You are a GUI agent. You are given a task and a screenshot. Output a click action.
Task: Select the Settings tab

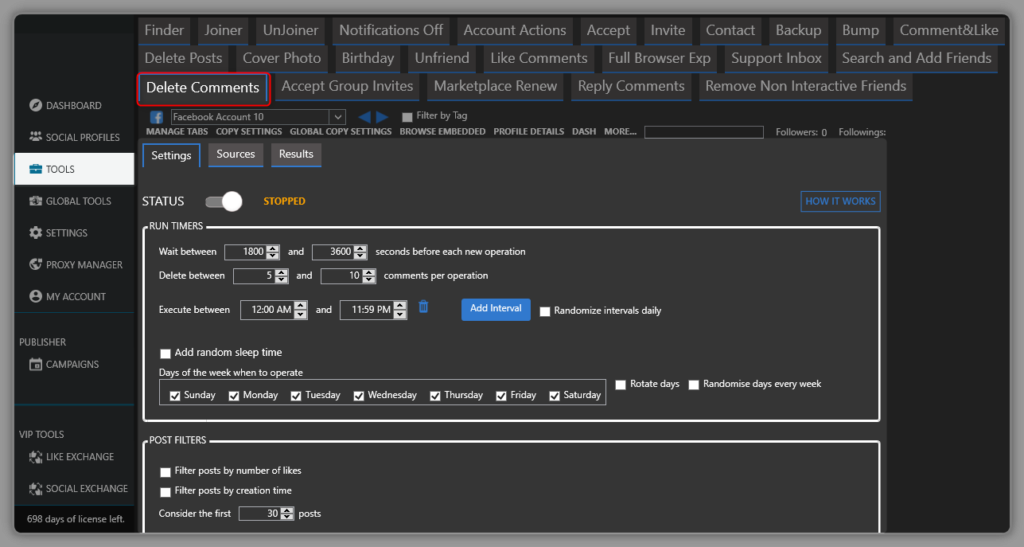pyautogui.click(x=171, y=155)
